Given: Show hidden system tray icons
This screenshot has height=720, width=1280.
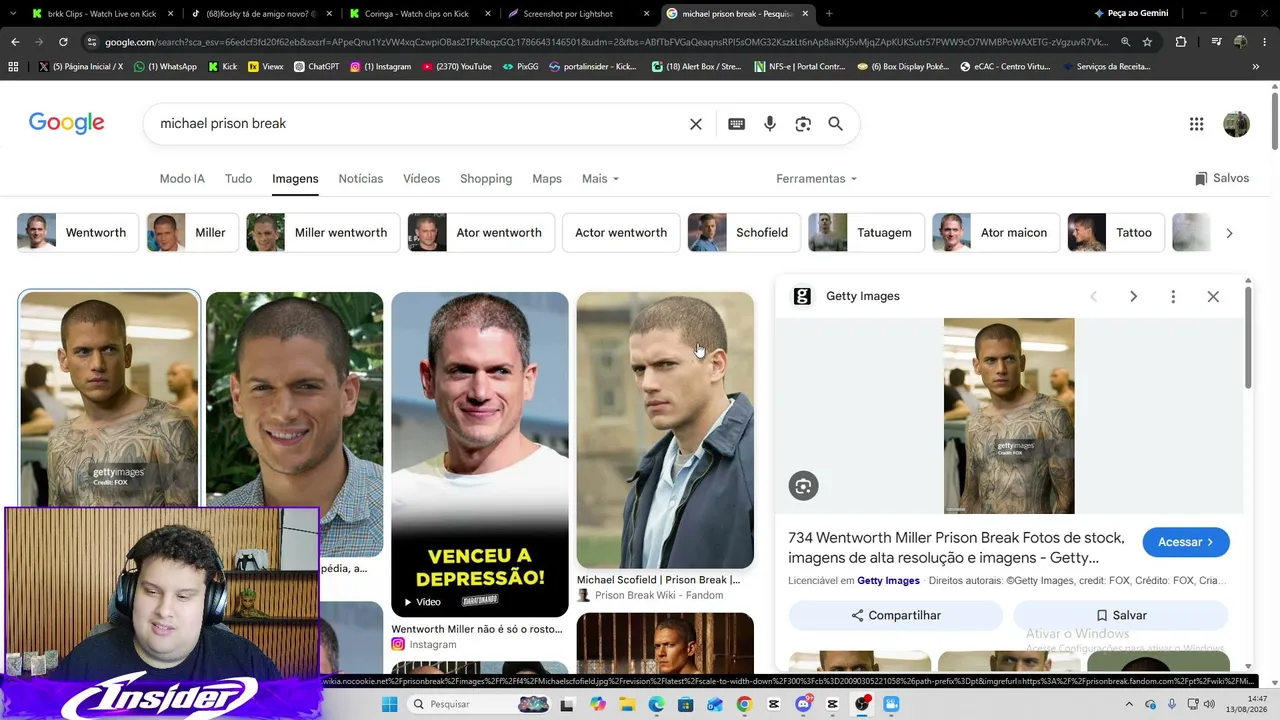Looking at the screenshot, I should point(1129,704).
